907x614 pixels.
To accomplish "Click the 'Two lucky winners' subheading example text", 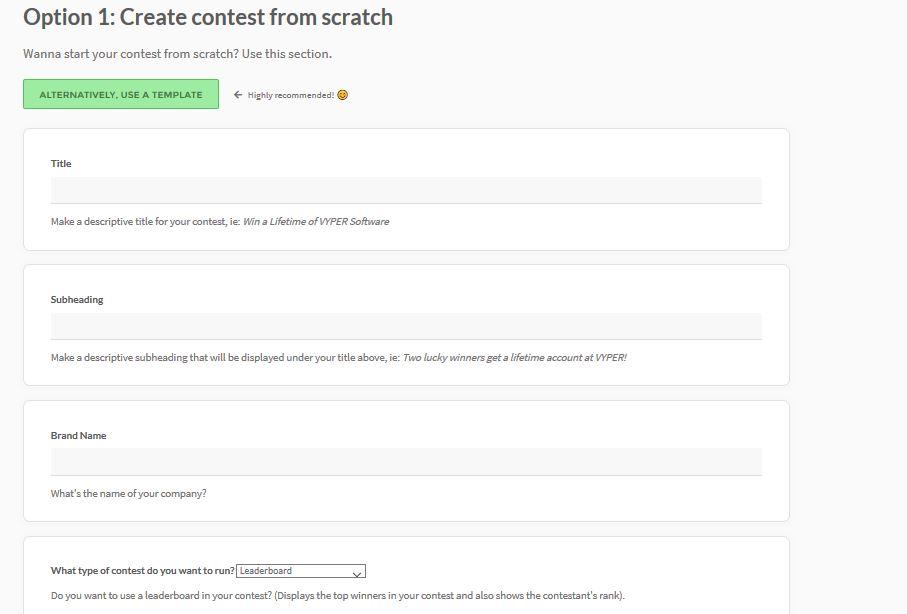I will [x=514, y=357].
